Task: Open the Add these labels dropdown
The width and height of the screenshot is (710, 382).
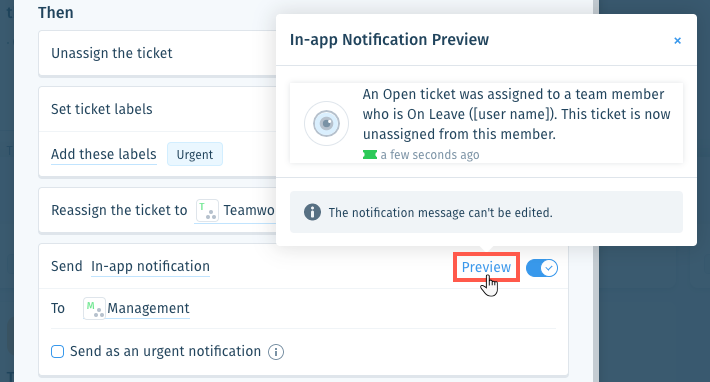Action: [104, 154]
